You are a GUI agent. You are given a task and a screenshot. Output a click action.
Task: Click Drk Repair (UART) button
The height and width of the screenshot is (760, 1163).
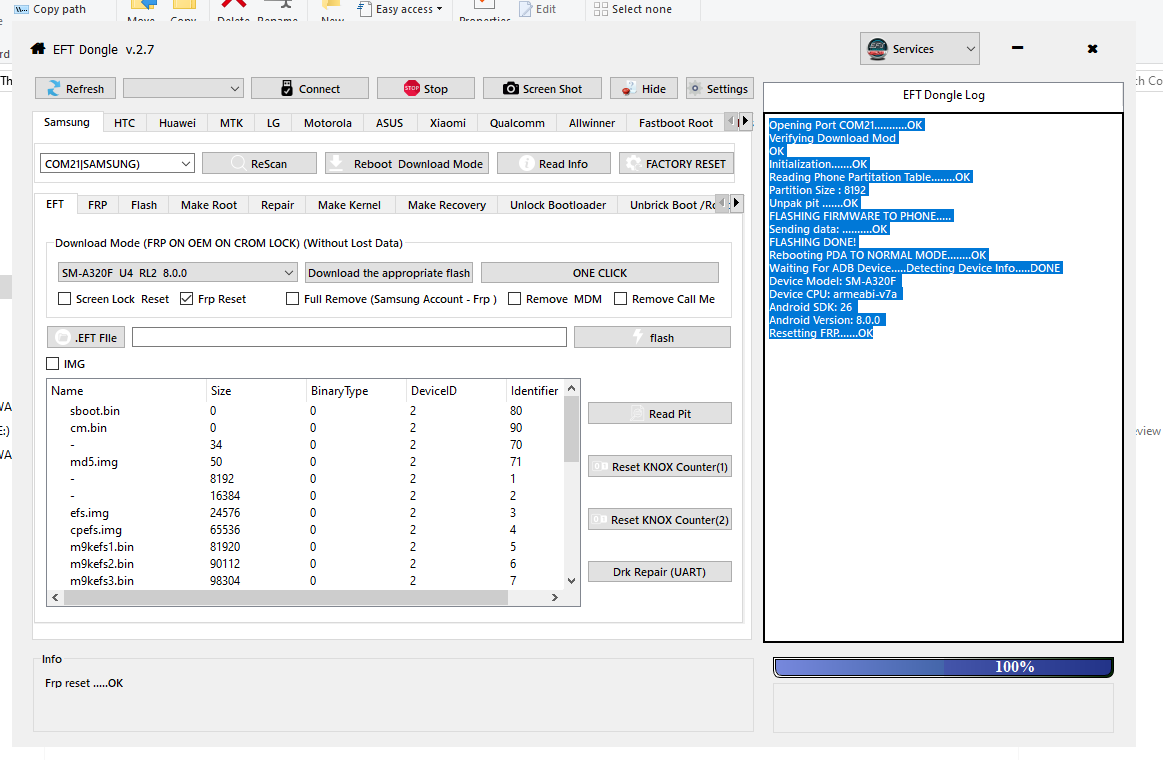(659, 572)
